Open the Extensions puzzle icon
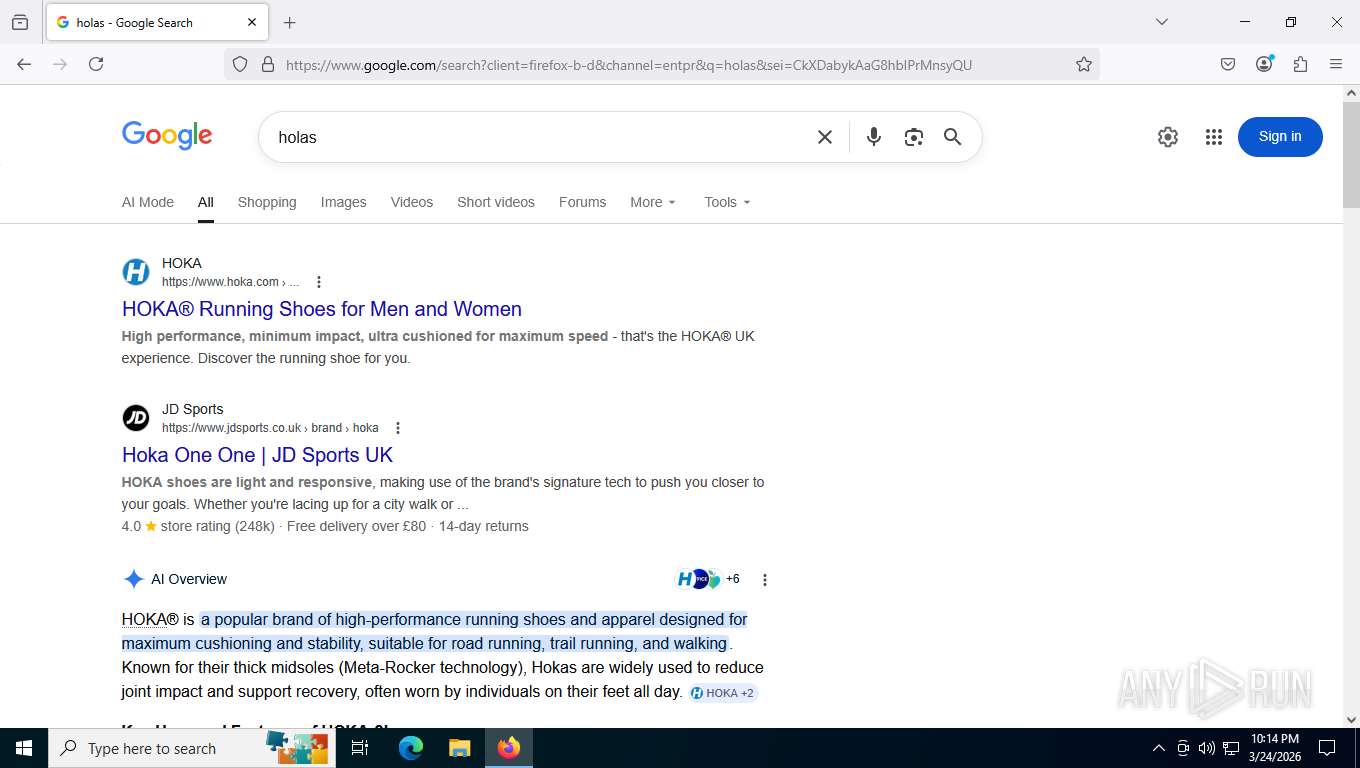The height and width of the screenshot is (768, 1360). click(1300, 64)
